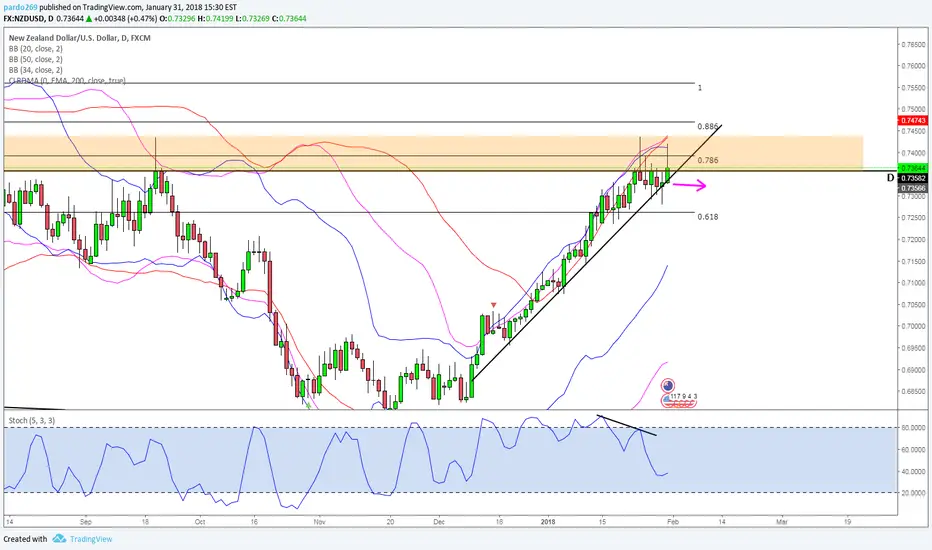The height and width of the screenshot is (550, 932).
Task: Select the Stoch (5, 3, 3) indicator label
Action: 32,420
